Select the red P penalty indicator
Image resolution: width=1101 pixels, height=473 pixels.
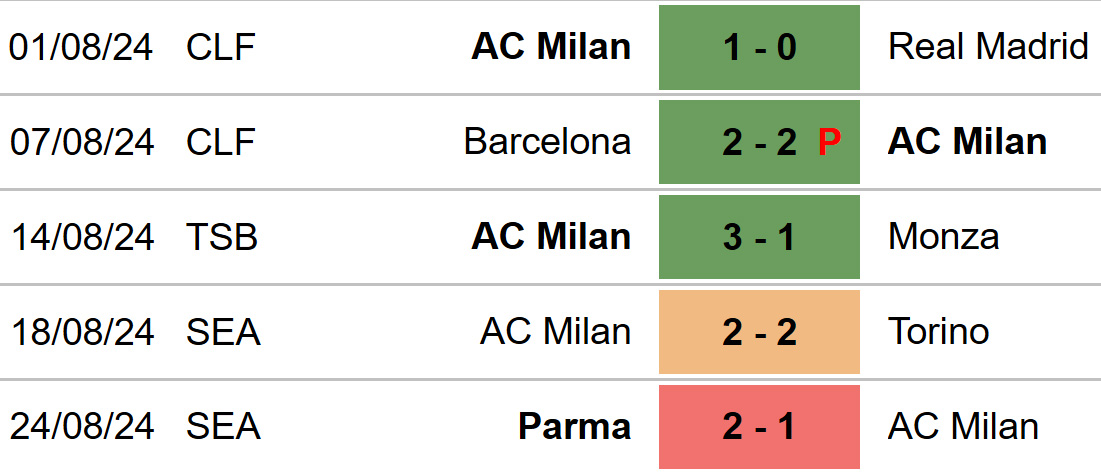tap(829, 143)
